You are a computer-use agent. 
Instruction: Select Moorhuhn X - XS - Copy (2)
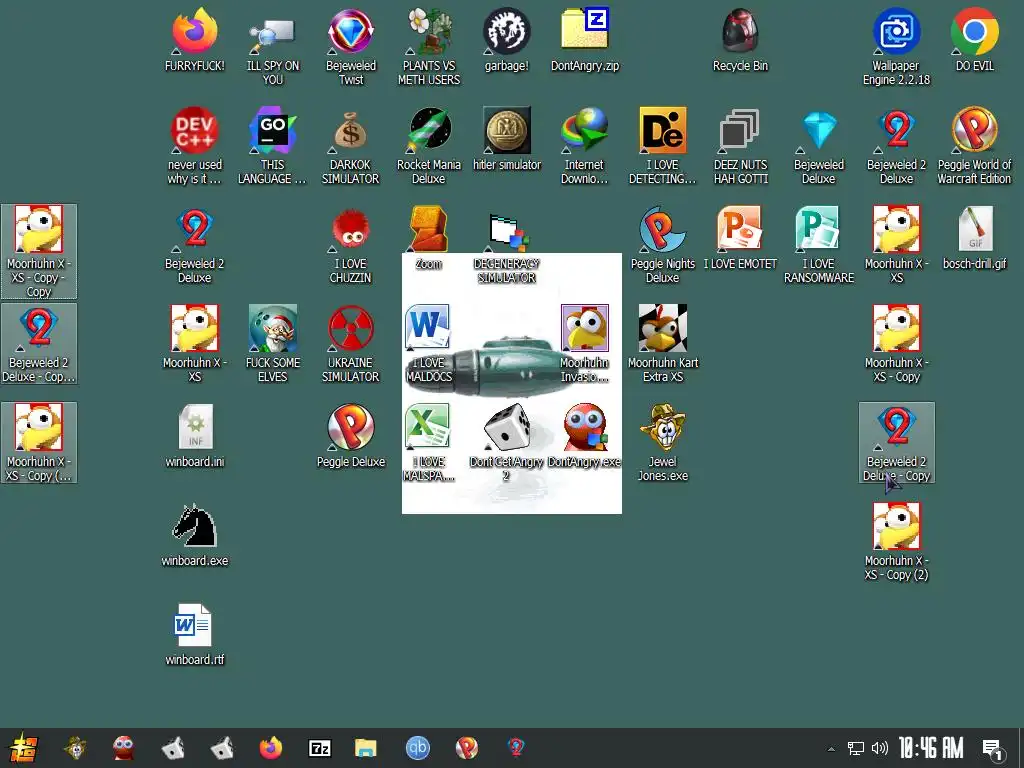897,542
